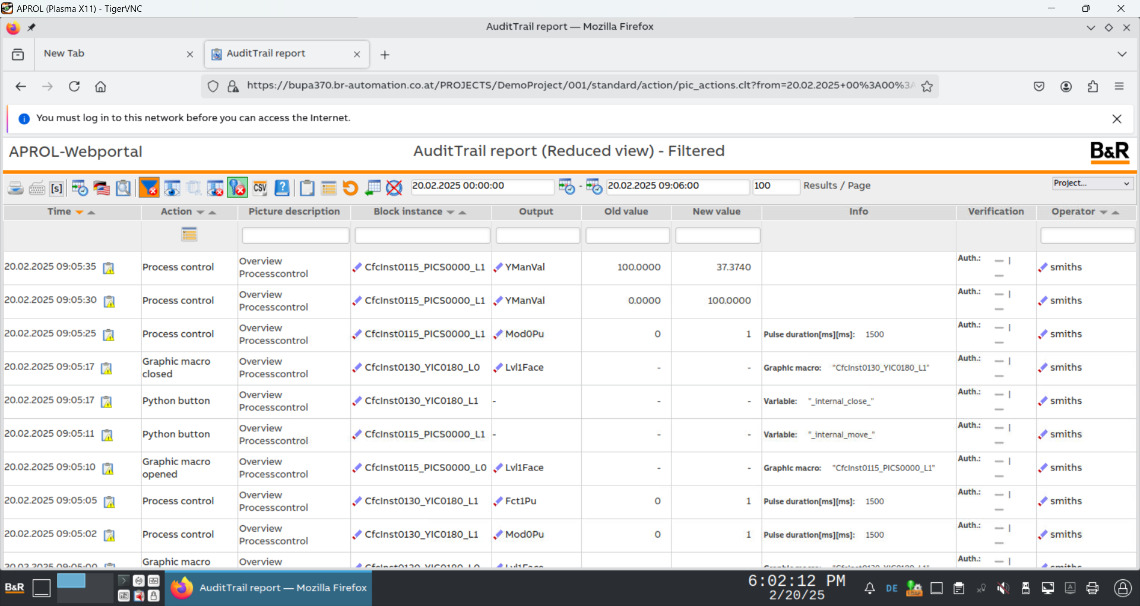This screenshot has width=1140, height=606.
Task: Dismiss the network login notification bar
Action: pyautogui.click(x=1117, y=118)
